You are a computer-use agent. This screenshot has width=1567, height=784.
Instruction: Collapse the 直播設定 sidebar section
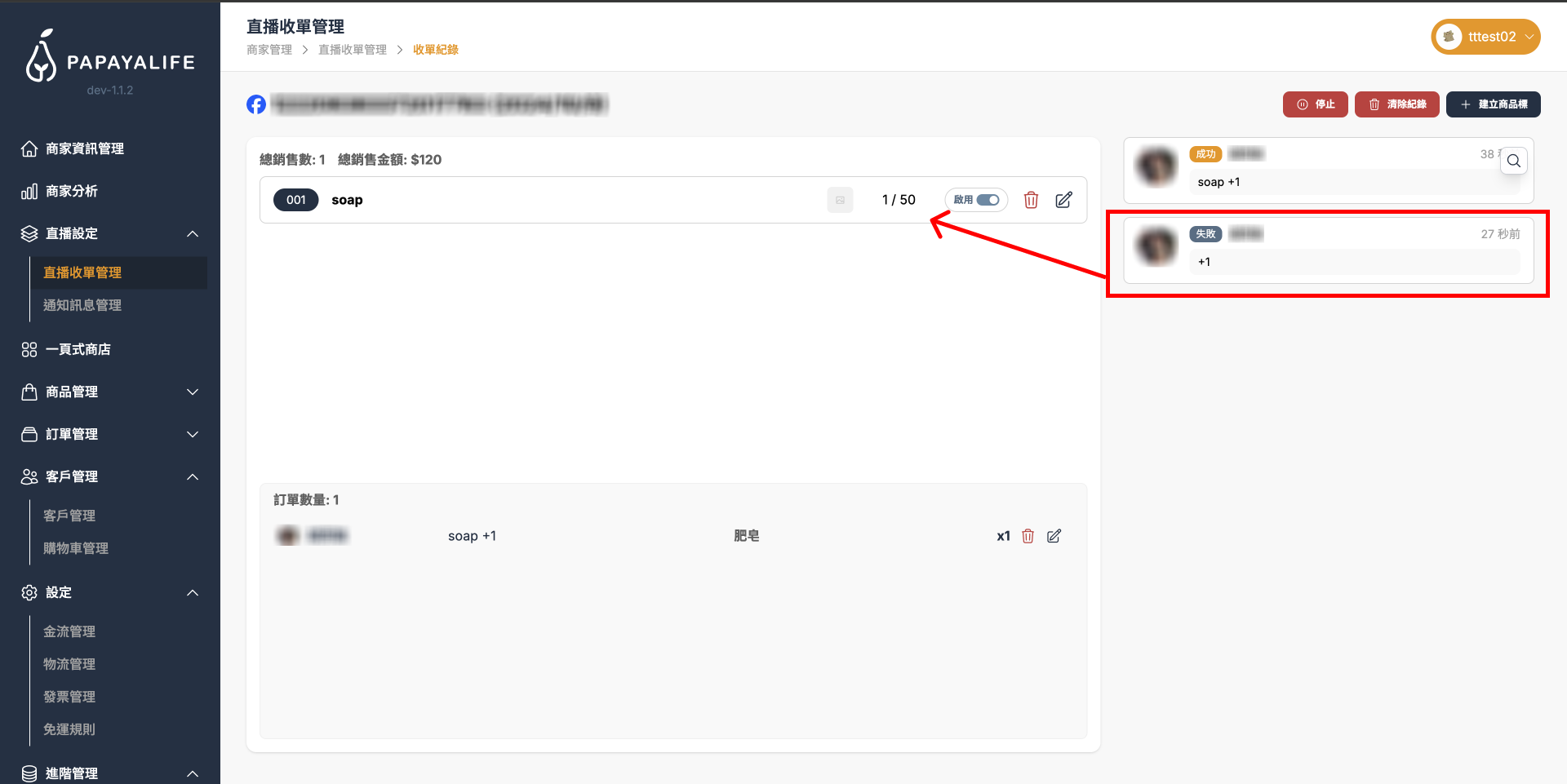[x=193, y=233]
